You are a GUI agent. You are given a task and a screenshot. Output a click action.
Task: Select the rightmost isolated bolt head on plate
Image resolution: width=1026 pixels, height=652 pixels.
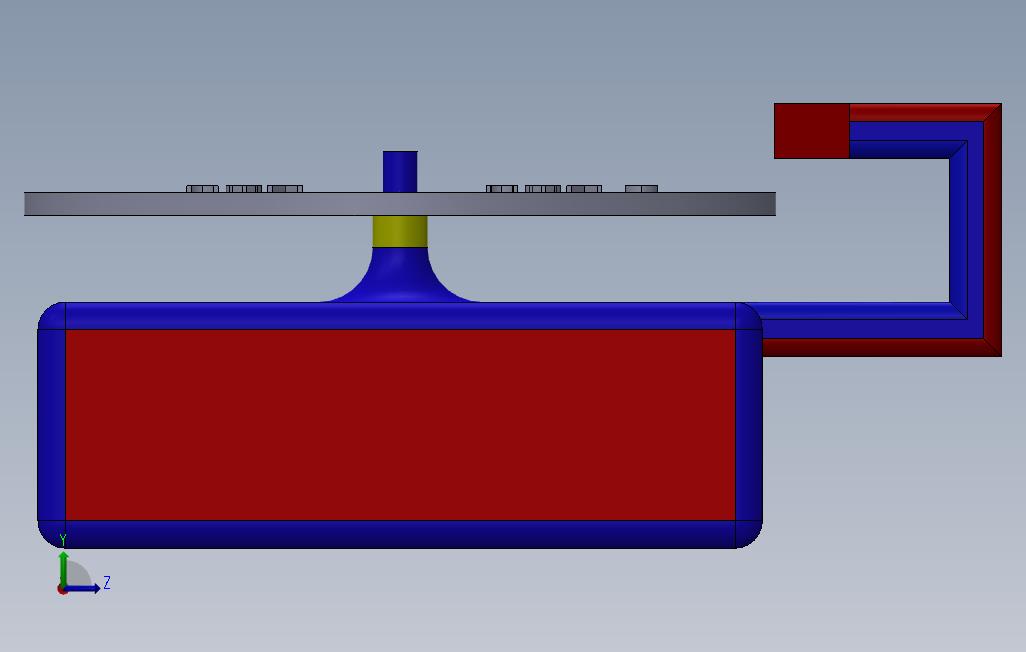coord(641,189)
